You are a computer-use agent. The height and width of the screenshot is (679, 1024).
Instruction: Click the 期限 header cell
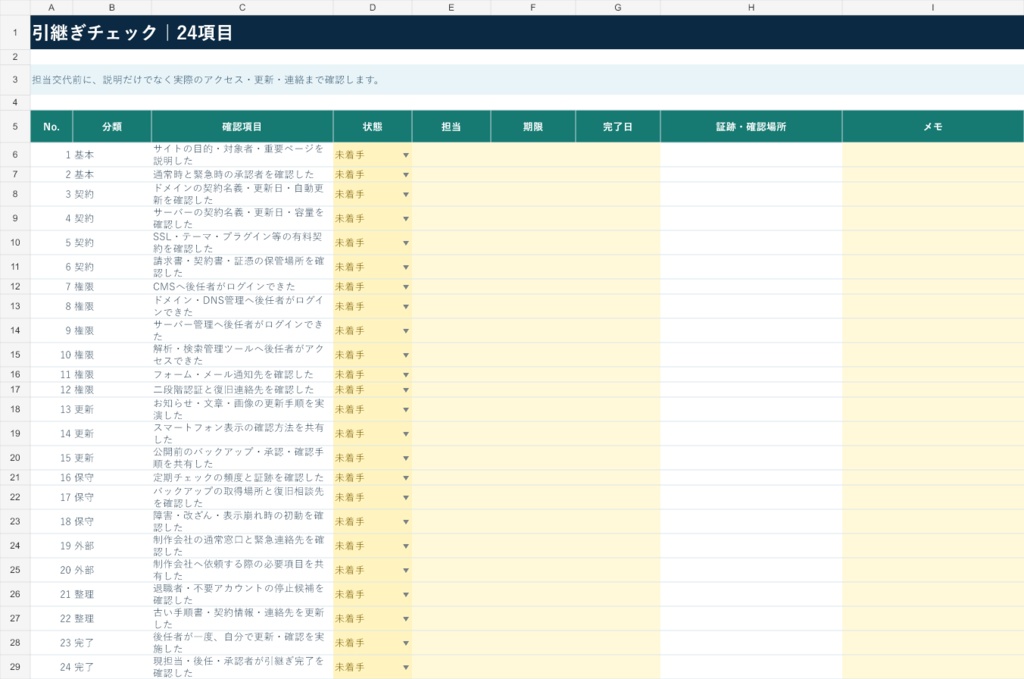pos(533,127)
